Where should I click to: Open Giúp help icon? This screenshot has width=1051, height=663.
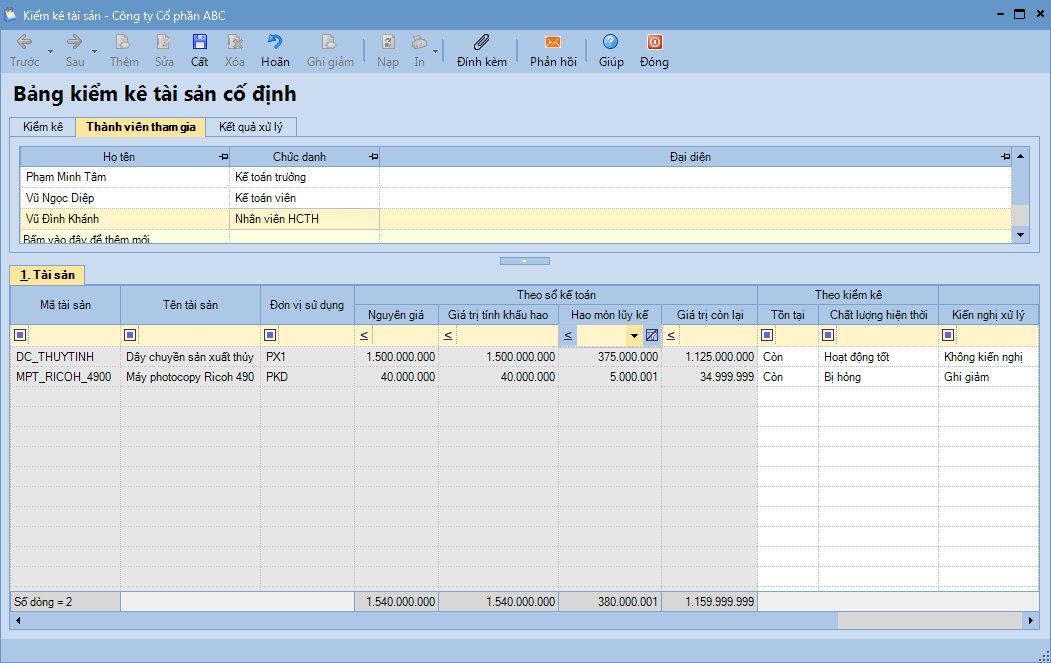click(x=611, y=43)
